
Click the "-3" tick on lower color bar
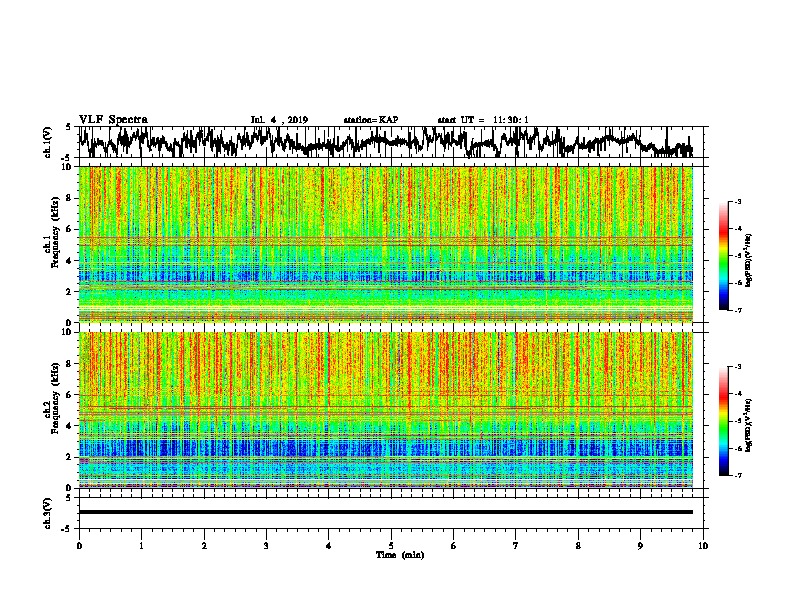click(x=738, y=367)
